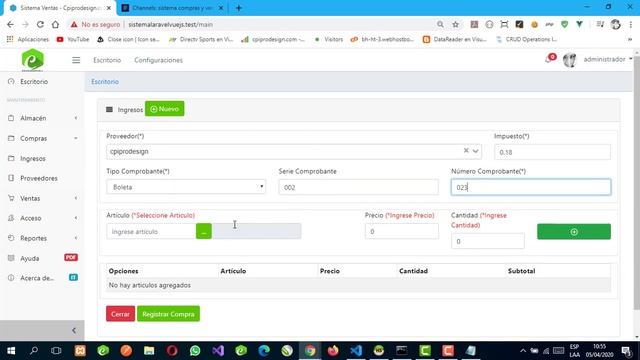The height and width of the screenshot is (360, 640).
Task: Collapse the sidebar with bottom chevron
Action: (73, 331)
